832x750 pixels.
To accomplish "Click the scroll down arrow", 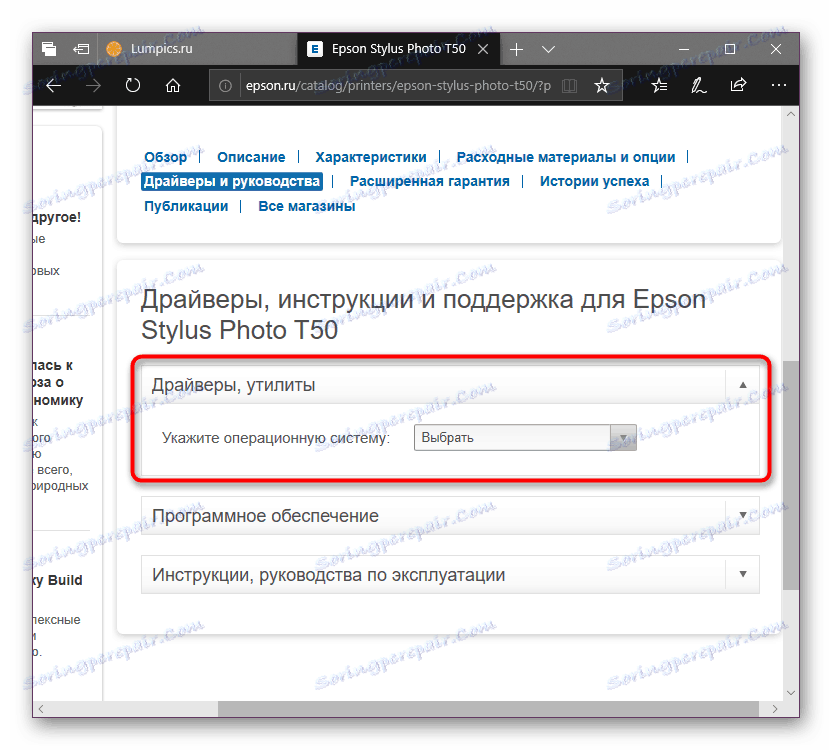I will [791, 693].
